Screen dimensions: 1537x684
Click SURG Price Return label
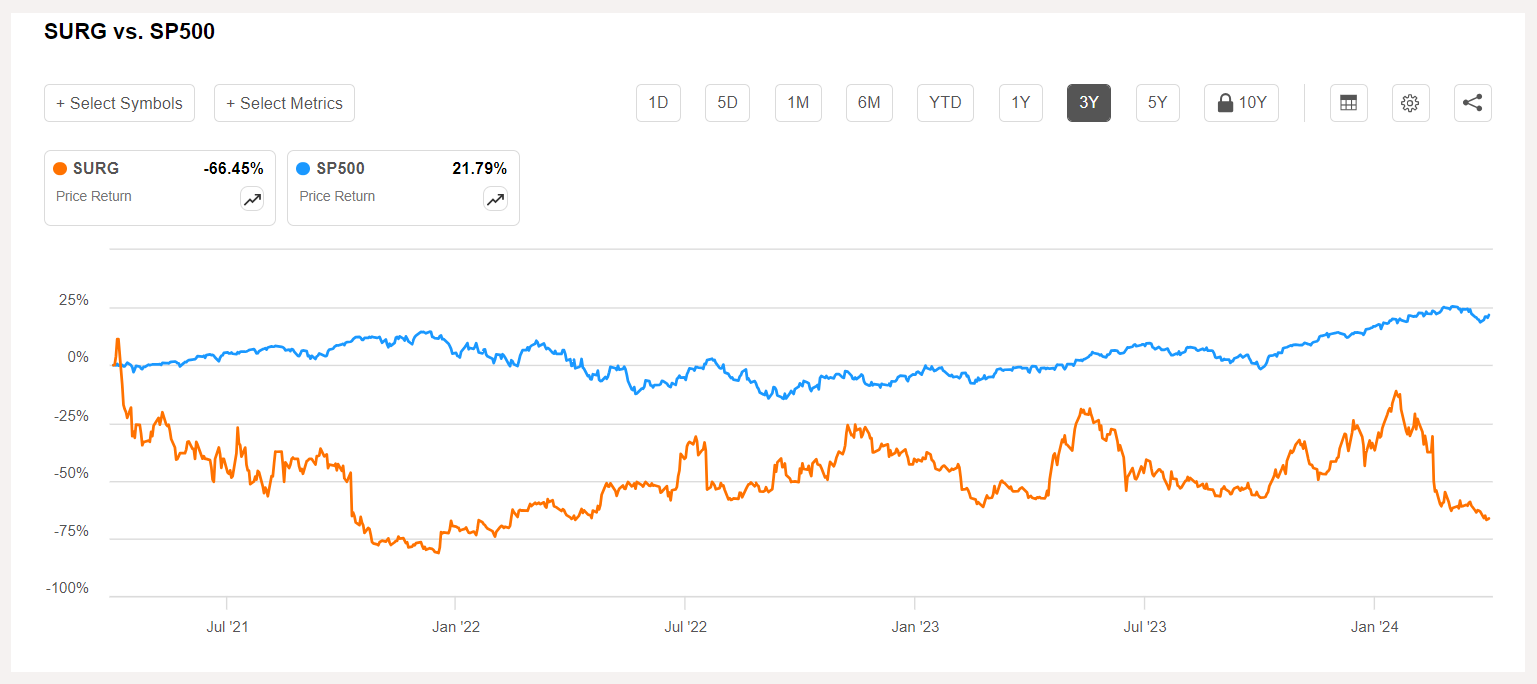click(x=94, y=196)
